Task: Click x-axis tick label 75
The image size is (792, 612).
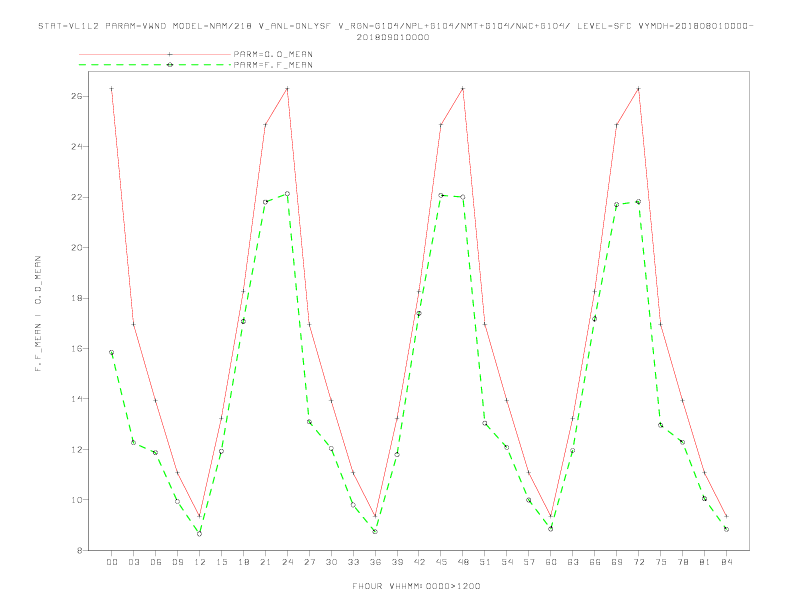Action: 661,562
